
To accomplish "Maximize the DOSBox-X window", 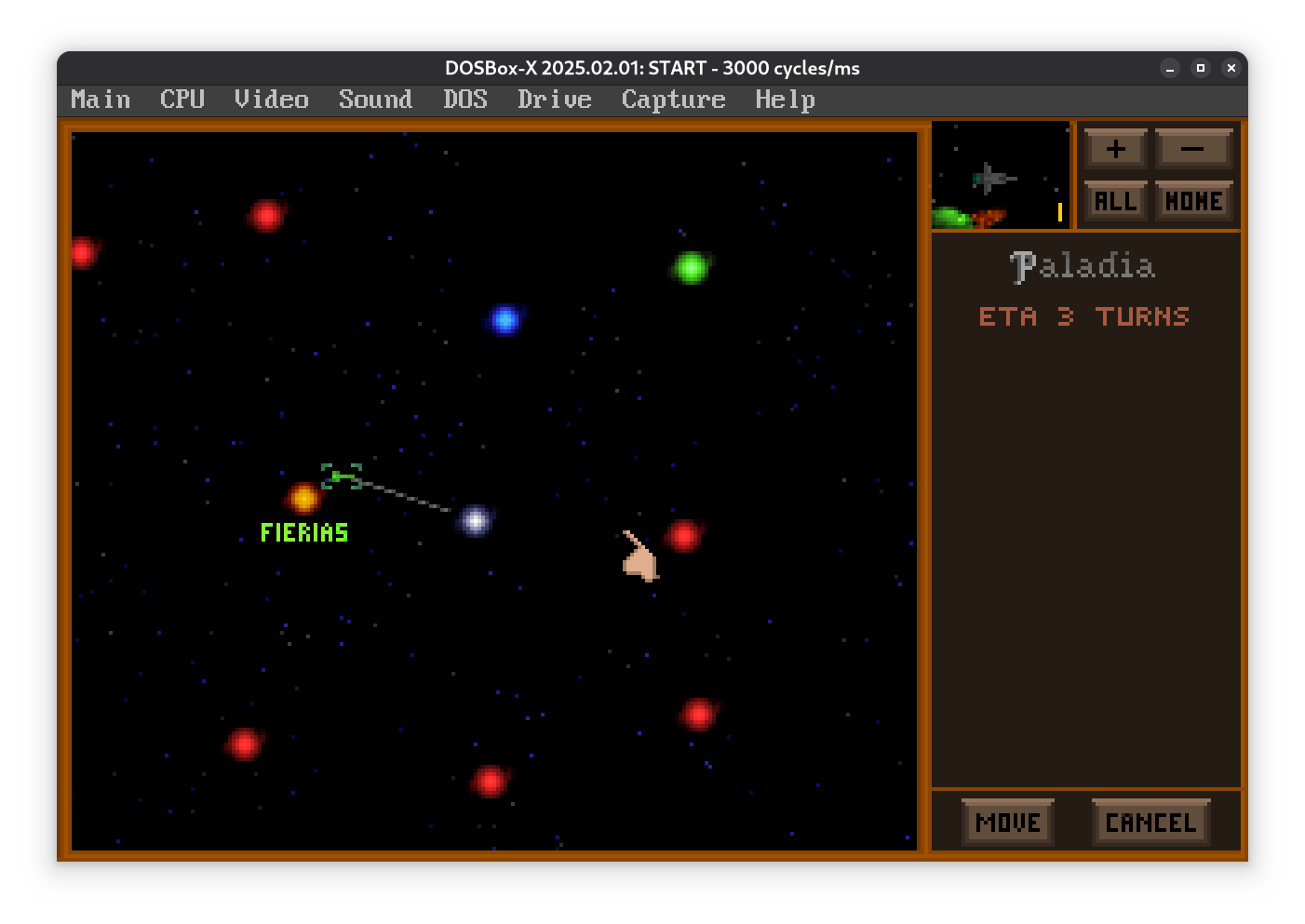I will 1201,68.
